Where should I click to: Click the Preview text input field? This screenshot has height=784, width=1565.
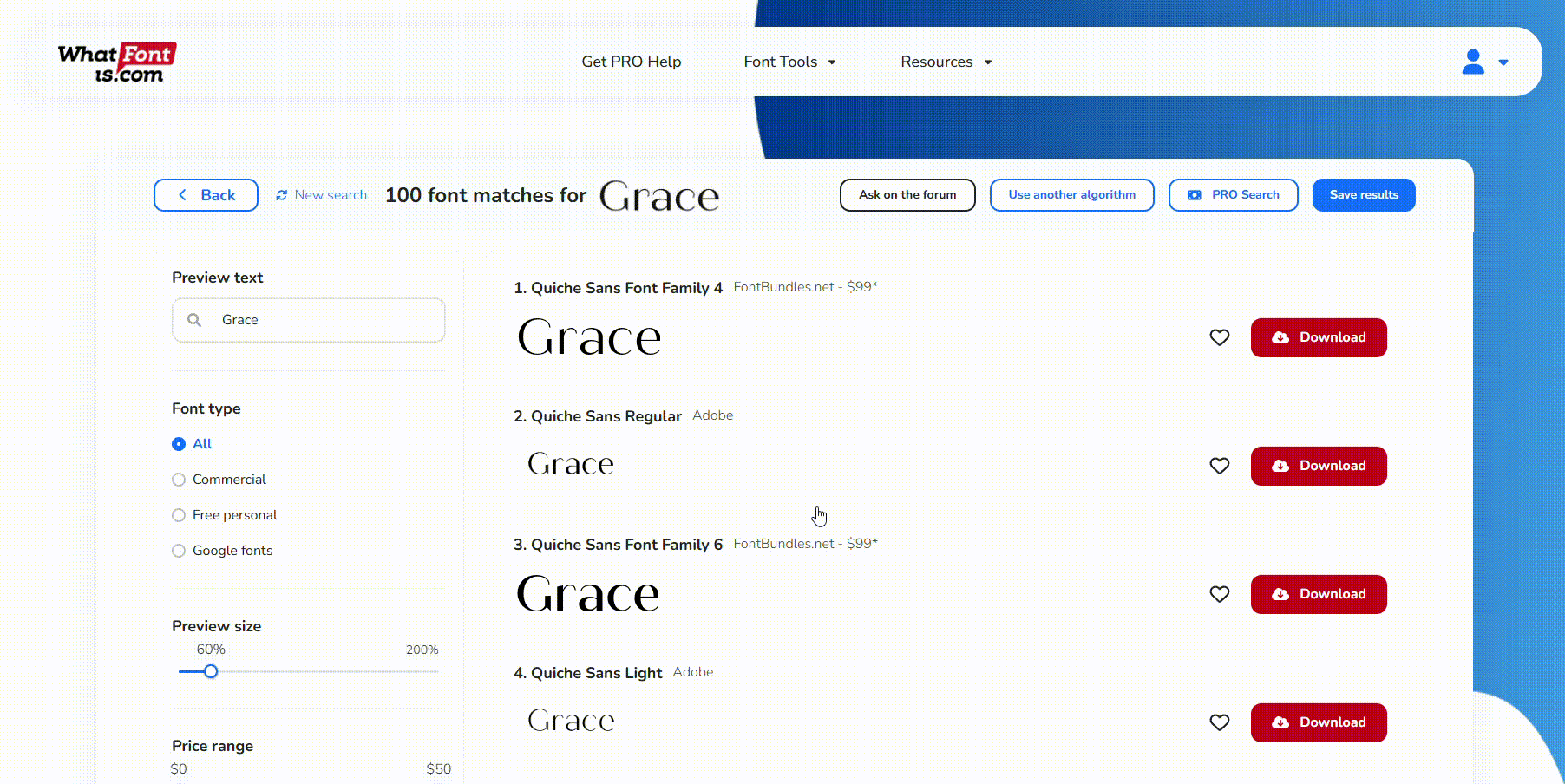click(x=309, y=320)
